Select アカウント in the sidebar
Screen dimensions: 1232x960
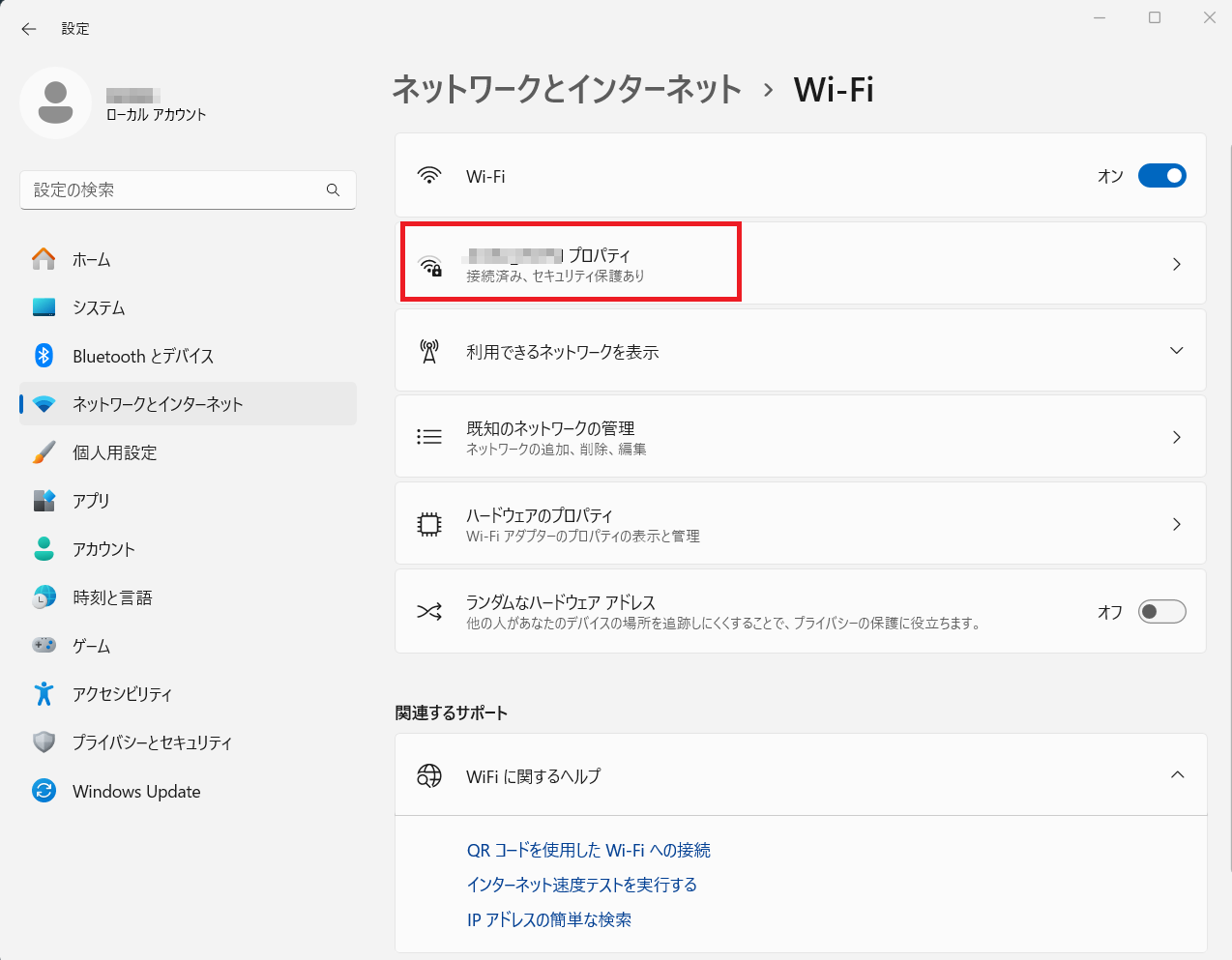[x=188, y=549]
